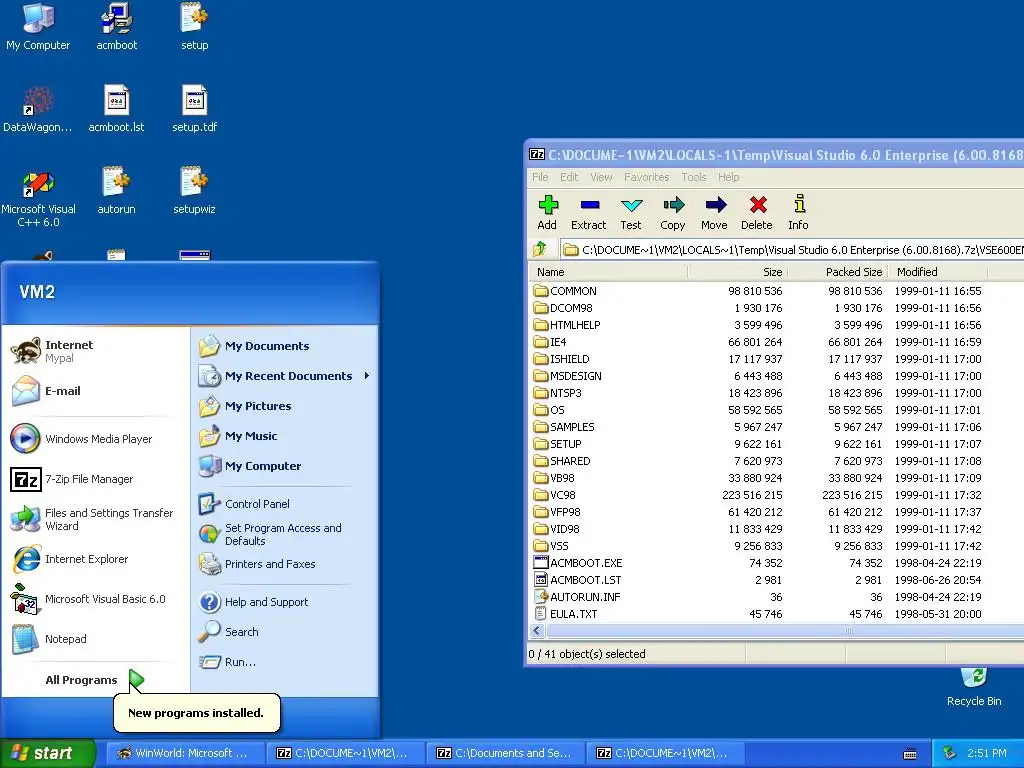Screen dimensions: 1024x768
Task: Open the View menu in 7-Zip
Action: [x=601, y=177]
